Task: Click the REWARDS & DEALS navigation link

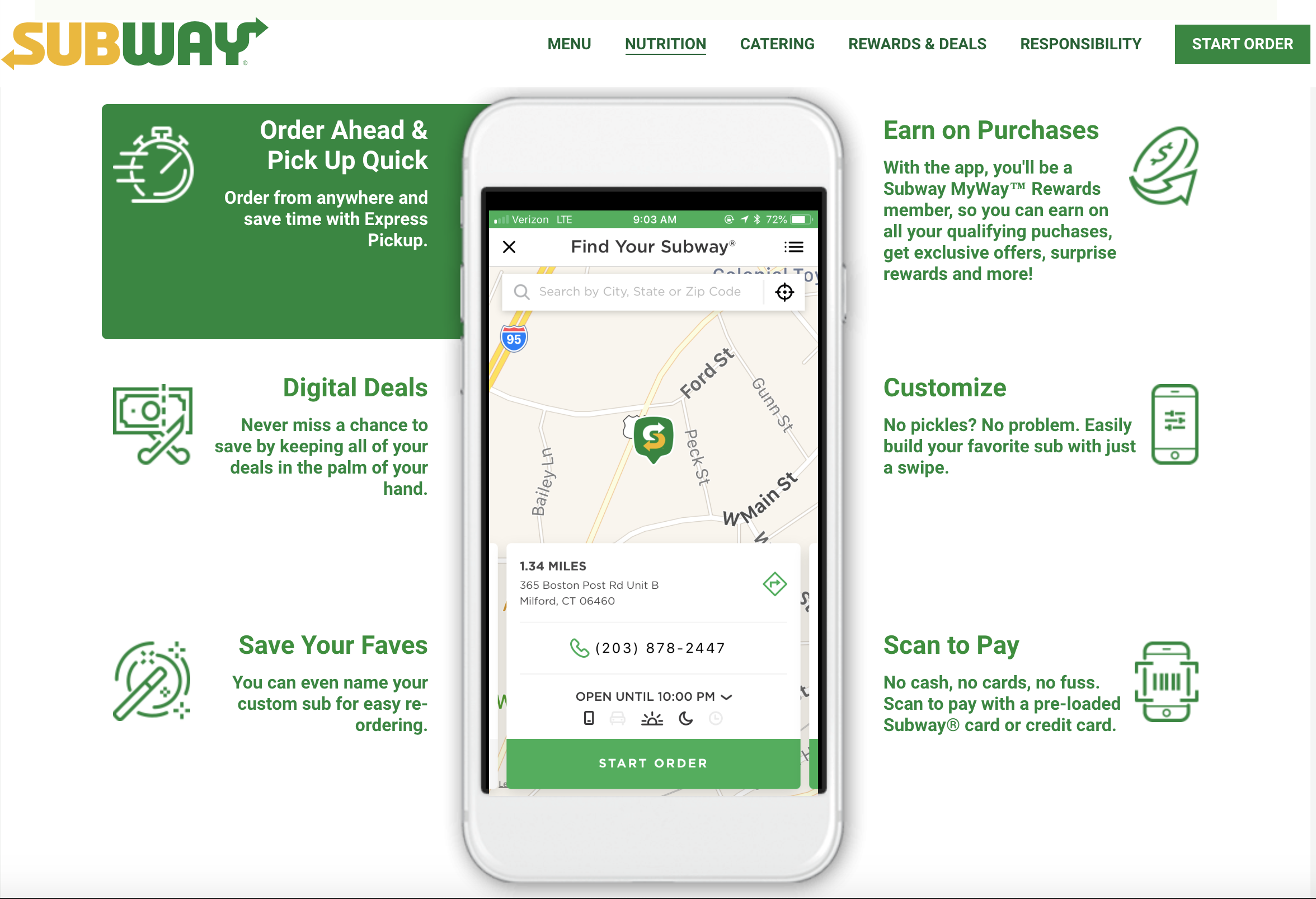Action: (917, 45)
